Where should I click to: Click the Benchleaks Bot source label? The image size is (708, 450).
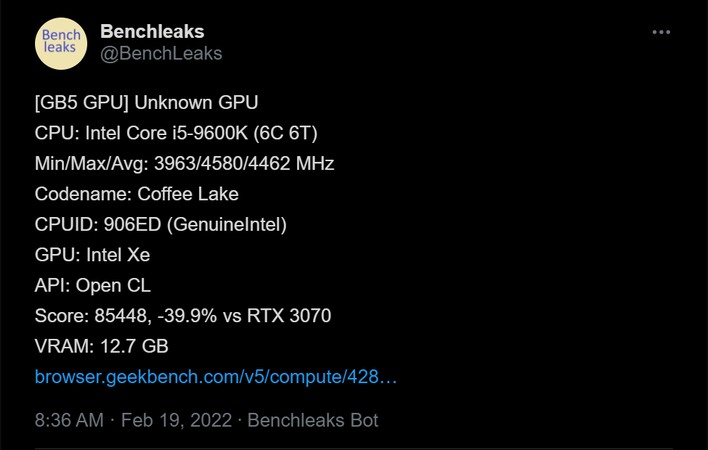[x=313, y=420]
